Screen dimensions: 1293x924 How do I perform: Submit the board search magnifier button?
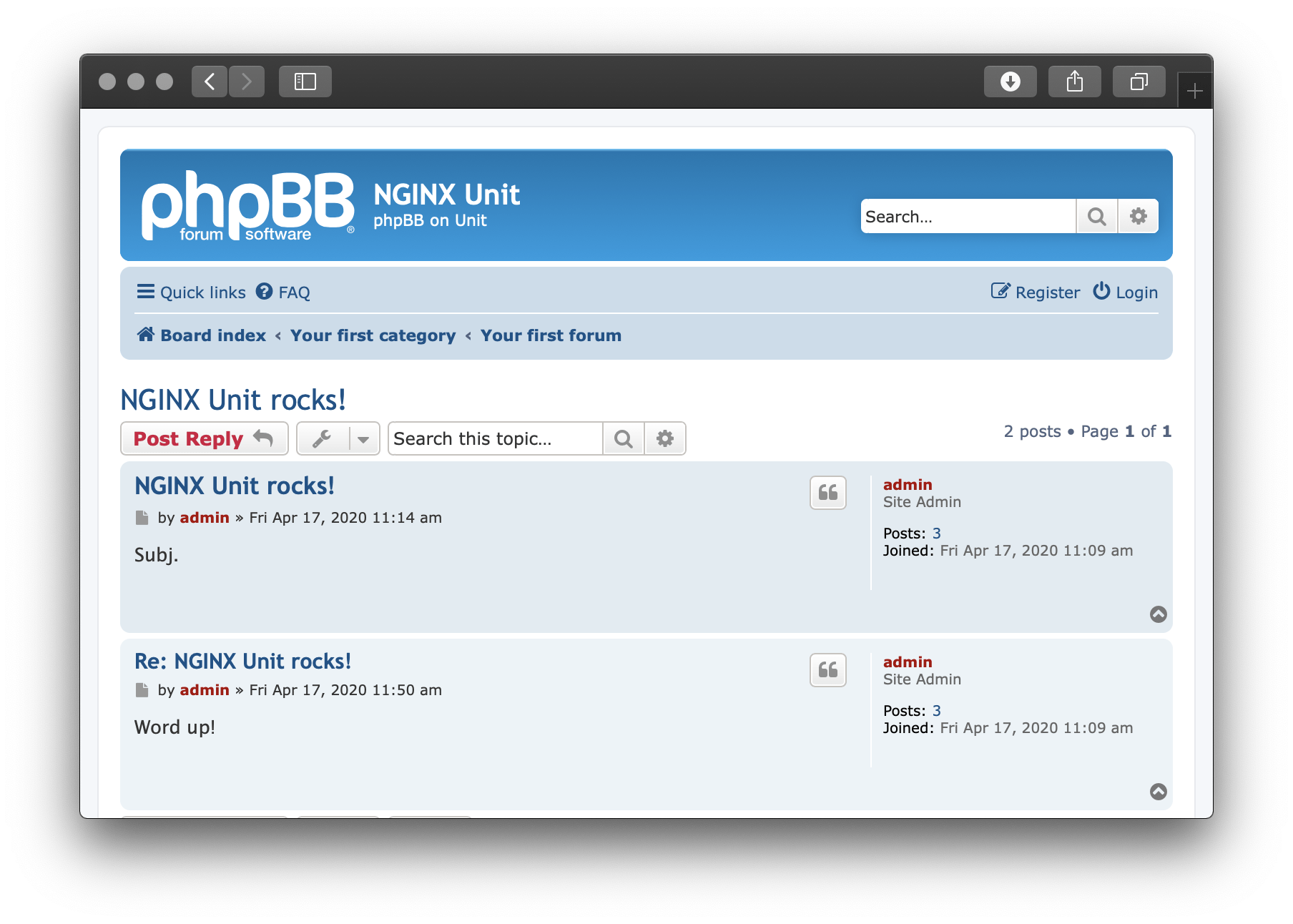[x=1097, y=216]
